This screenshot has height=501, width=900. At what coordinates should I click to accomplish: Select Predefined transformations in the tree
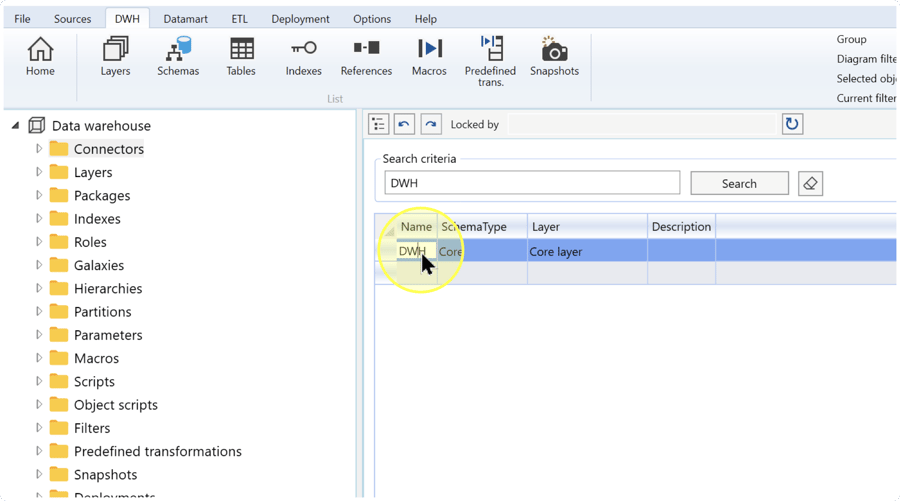pos(157,452)
